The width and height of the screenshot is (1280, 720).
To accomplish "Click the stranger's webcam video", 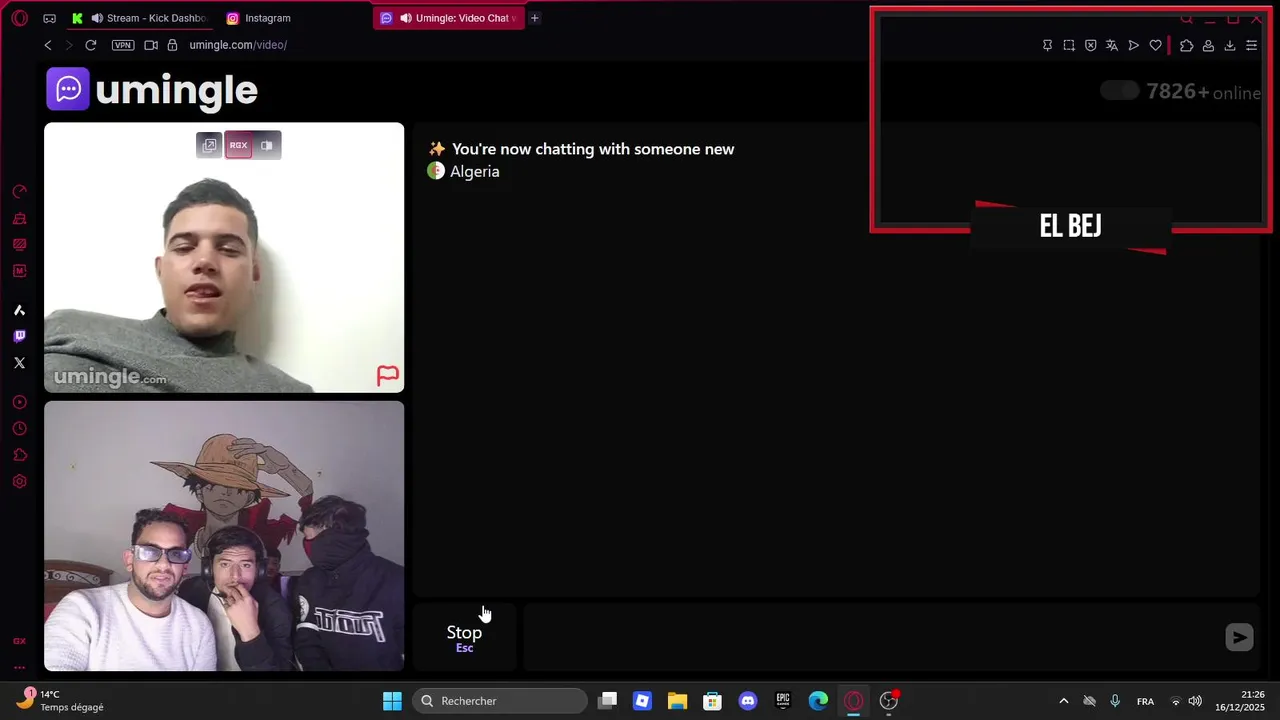I will (x=224, y=257).
